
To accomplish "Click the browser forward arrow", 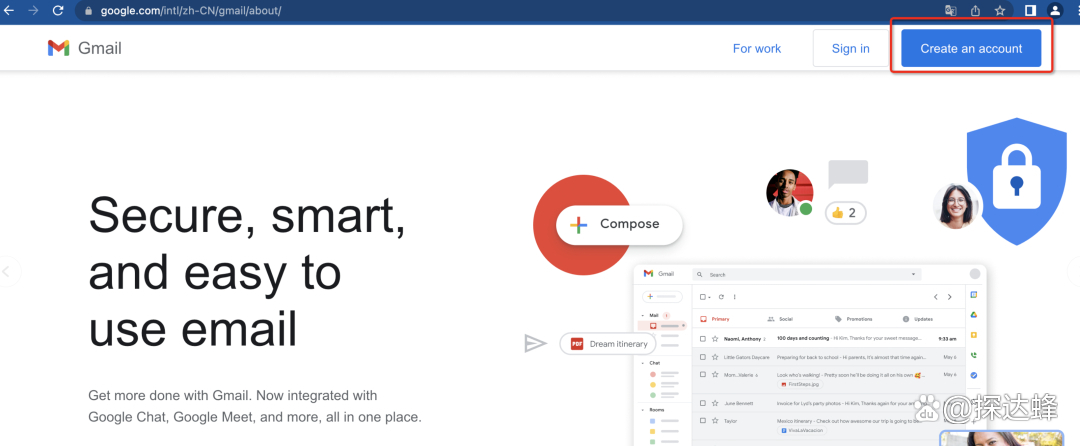I will pyautogui.click(x=33, y=10).
